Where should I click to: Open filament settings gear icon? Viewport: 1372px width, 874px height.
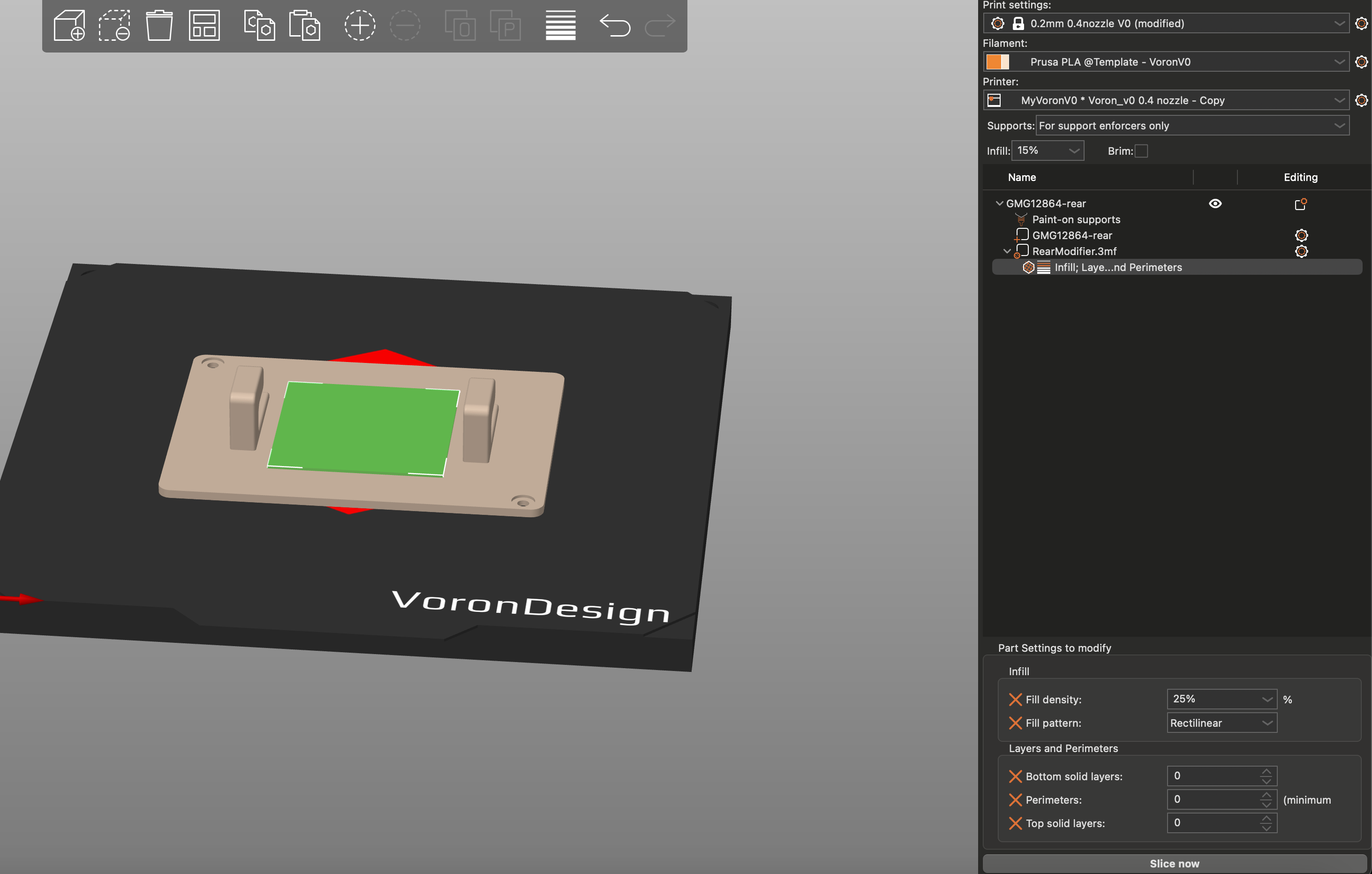click(1361, 61)
